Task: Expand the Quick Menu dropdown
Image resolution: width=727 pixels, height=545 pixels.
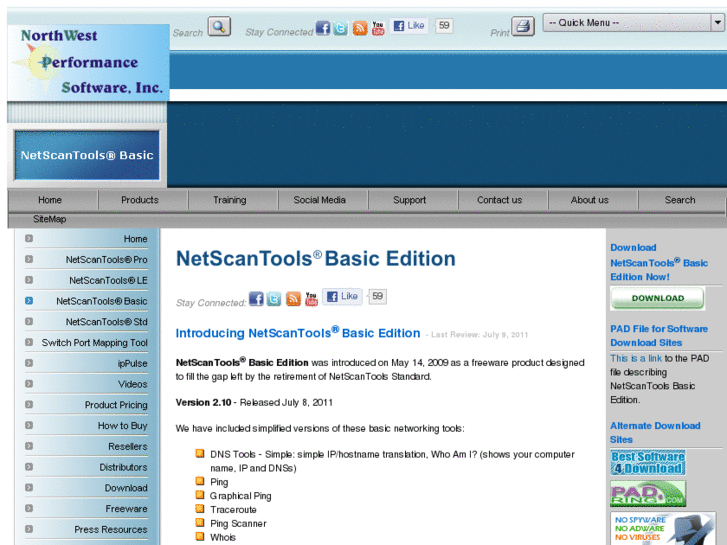Action: 633,23
